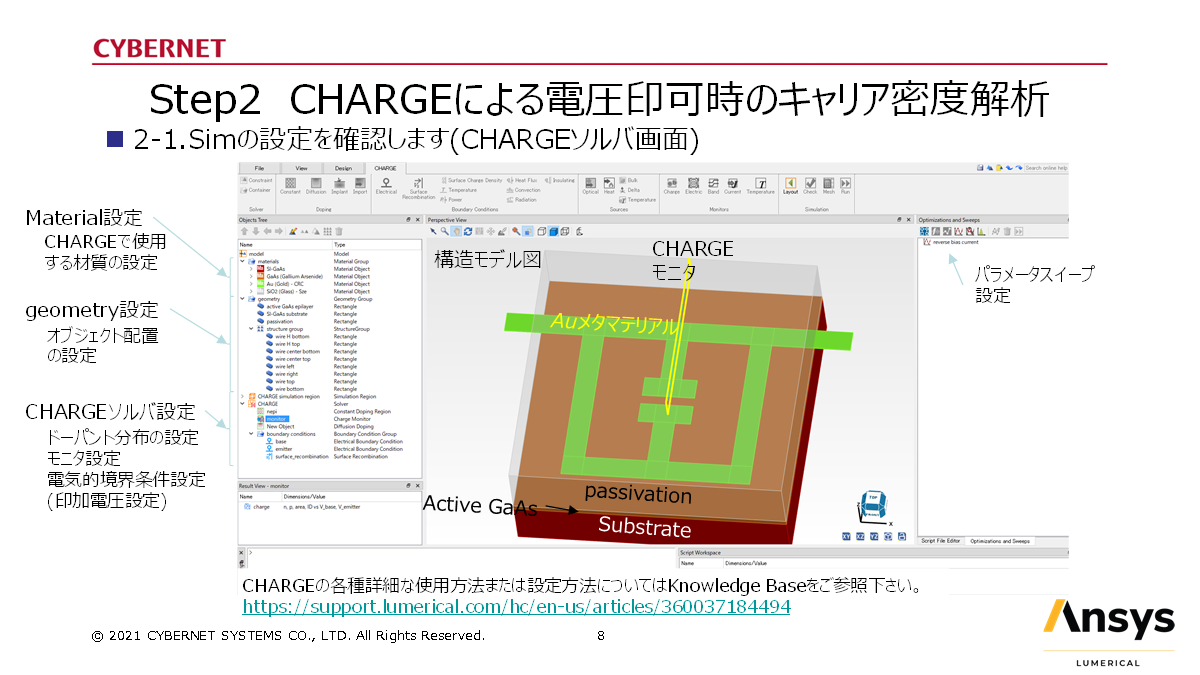Add a Heat source
Viewport: 1200px width, 675px height.
[x=609, y=186]
